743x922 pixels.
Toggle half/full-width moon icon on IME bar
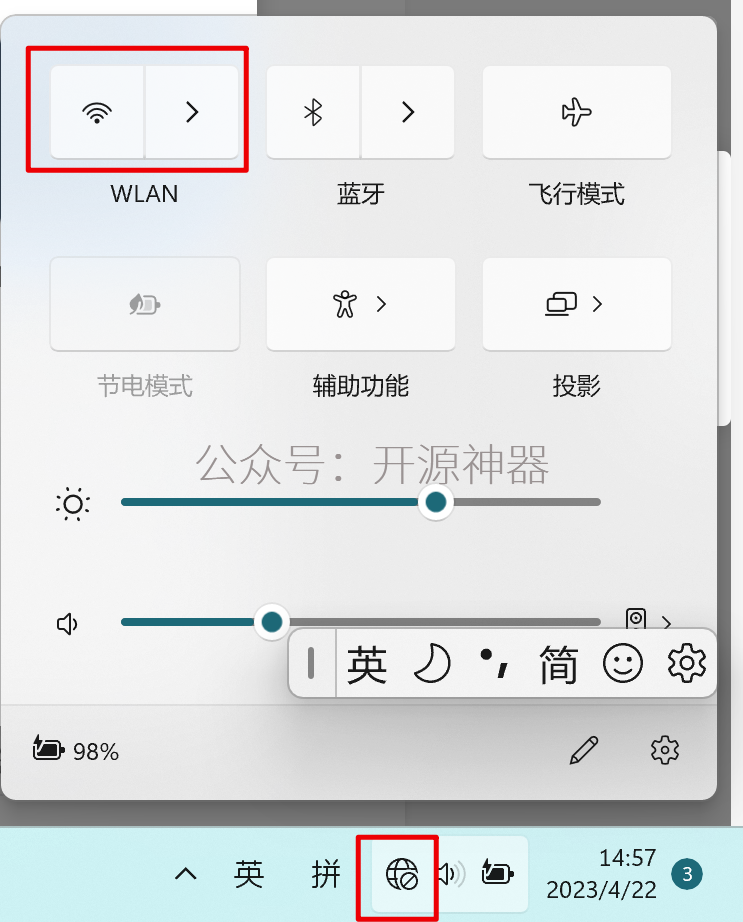432,664
